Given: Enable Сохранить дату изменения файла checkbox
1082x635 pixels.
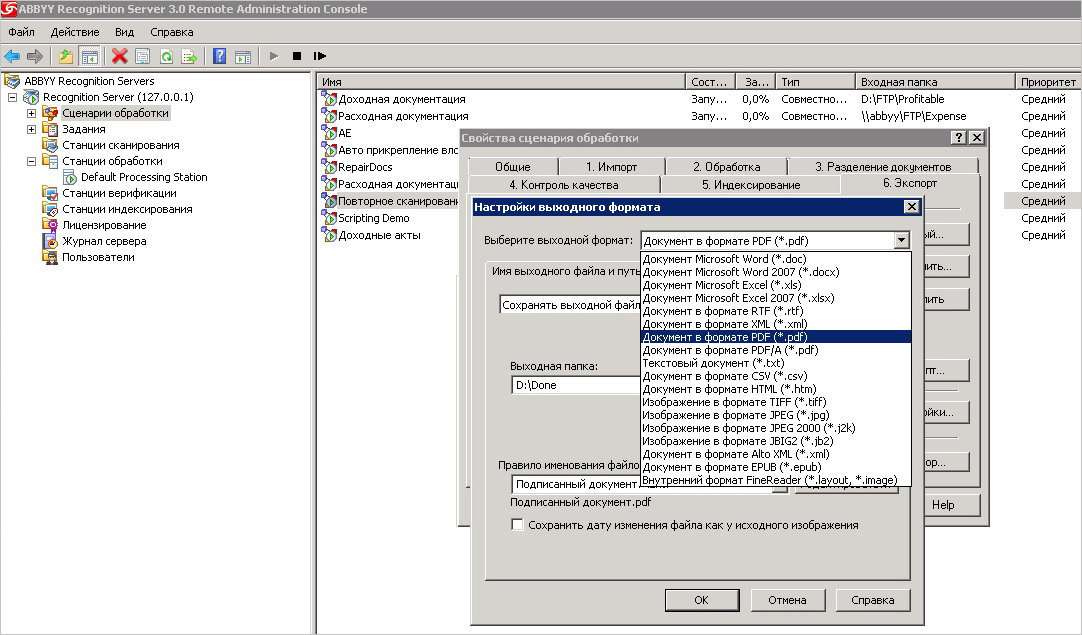Looking at the screenshot, I should coord(517,525).
